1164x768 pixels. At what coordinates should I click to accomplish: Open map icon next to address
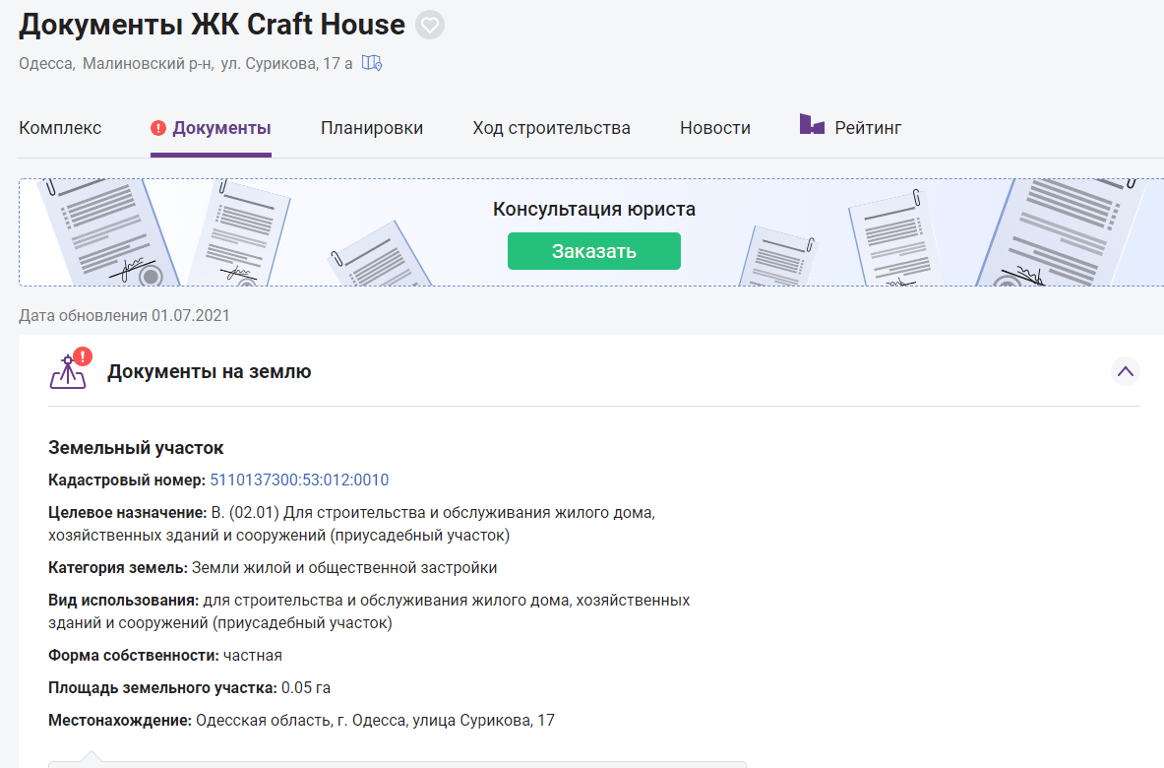click(372, 63)
